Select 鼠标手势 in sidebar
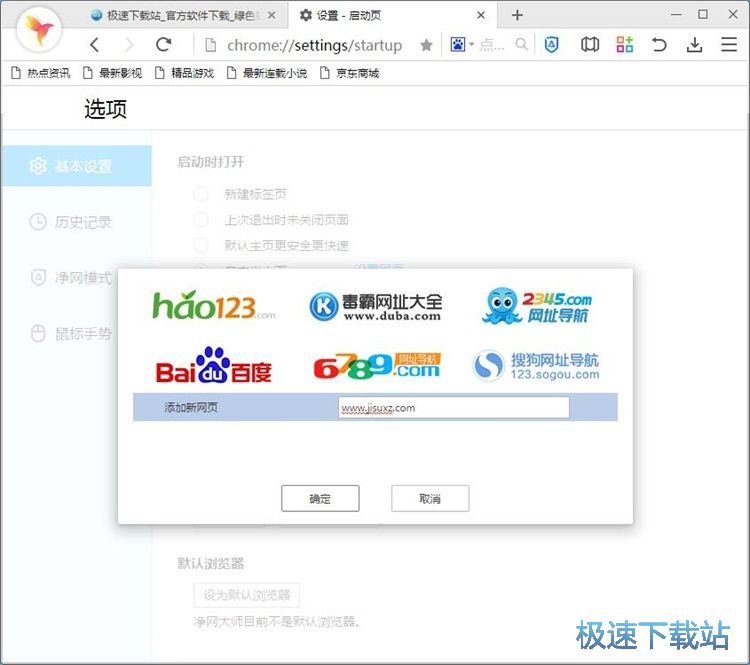 (x=71, y=333)
